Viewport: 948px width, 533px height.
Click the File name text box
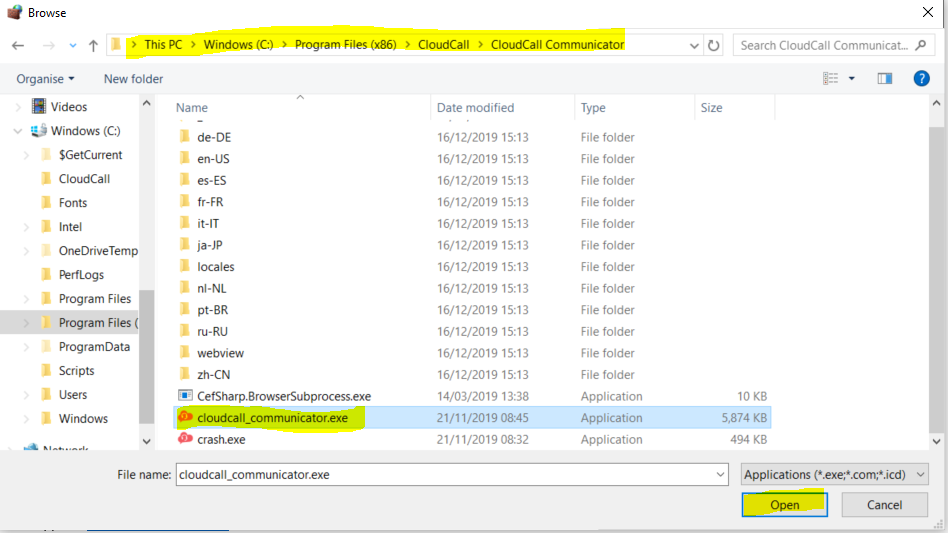445,474
